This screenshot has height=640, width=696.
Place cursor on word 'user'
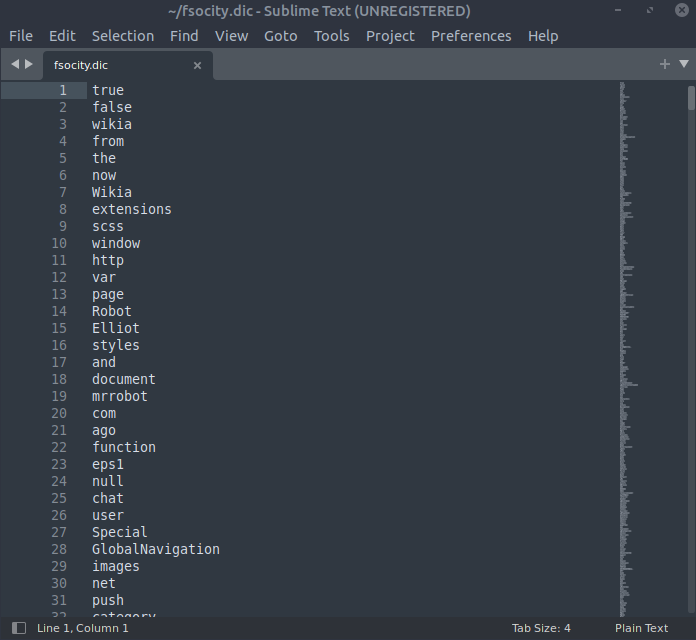tap(108, 515)
